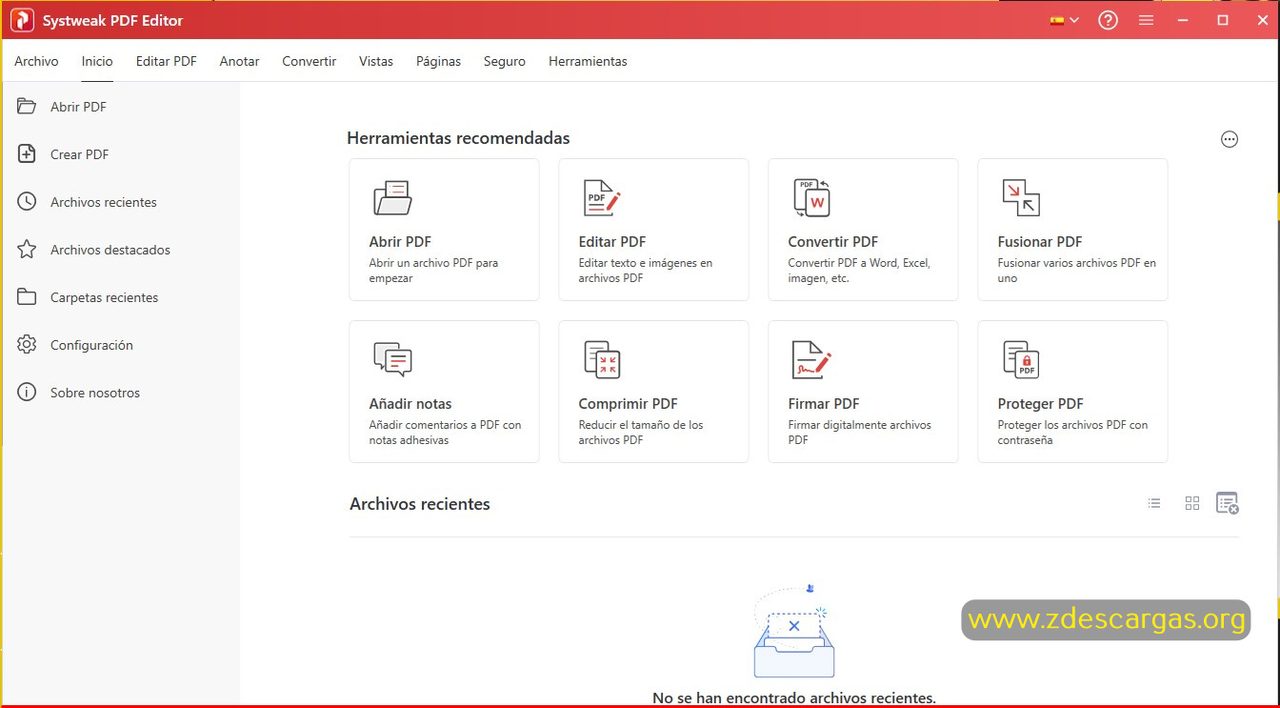
Task: Switch to the Convertir tab
Action: [x=309, y=61]
